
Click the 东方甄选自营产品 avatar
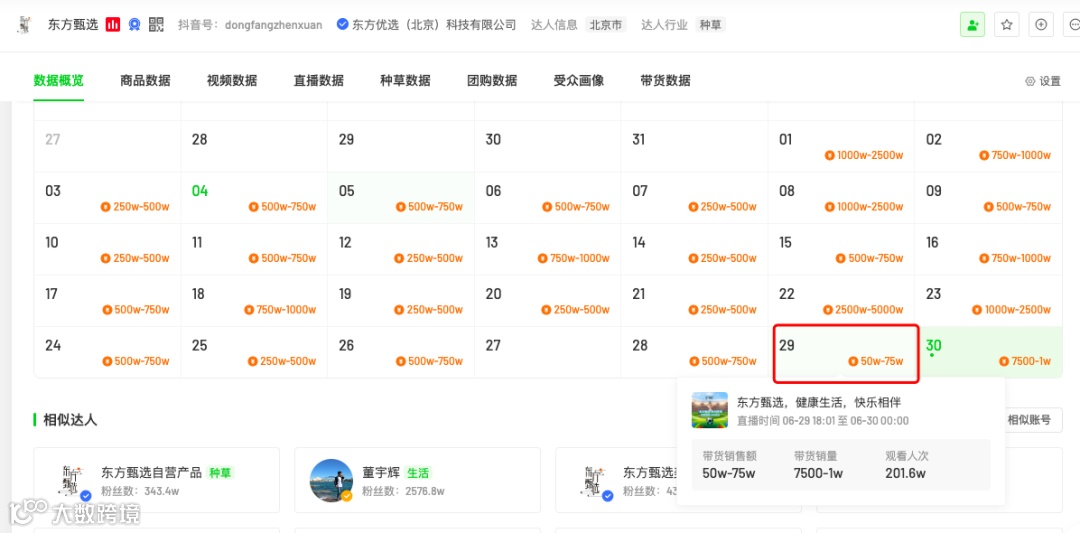point(71,481)
